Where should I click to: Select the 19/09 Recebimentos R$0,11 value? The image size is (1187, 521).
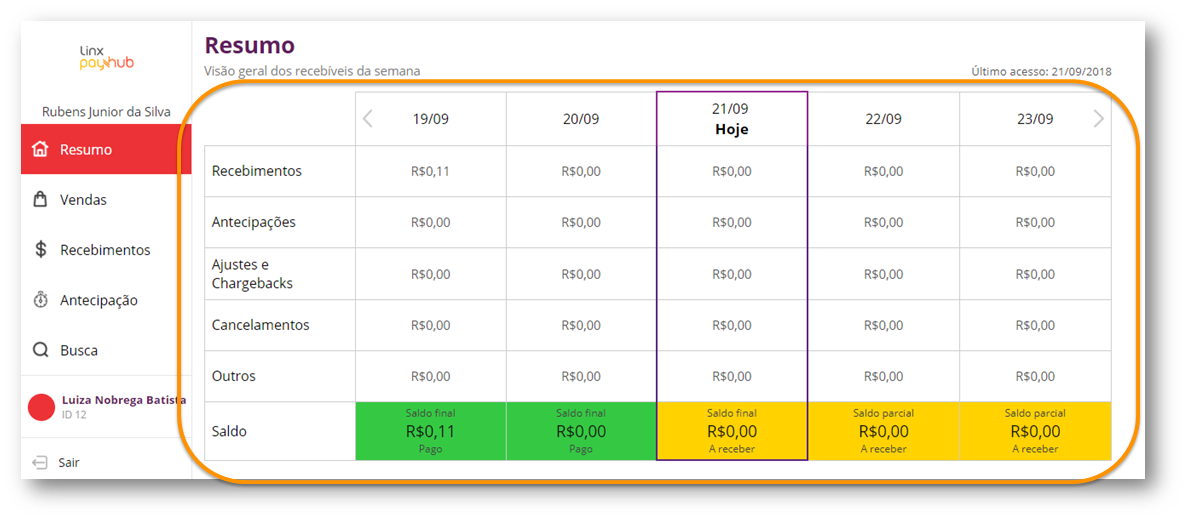[x=431, y=171]
